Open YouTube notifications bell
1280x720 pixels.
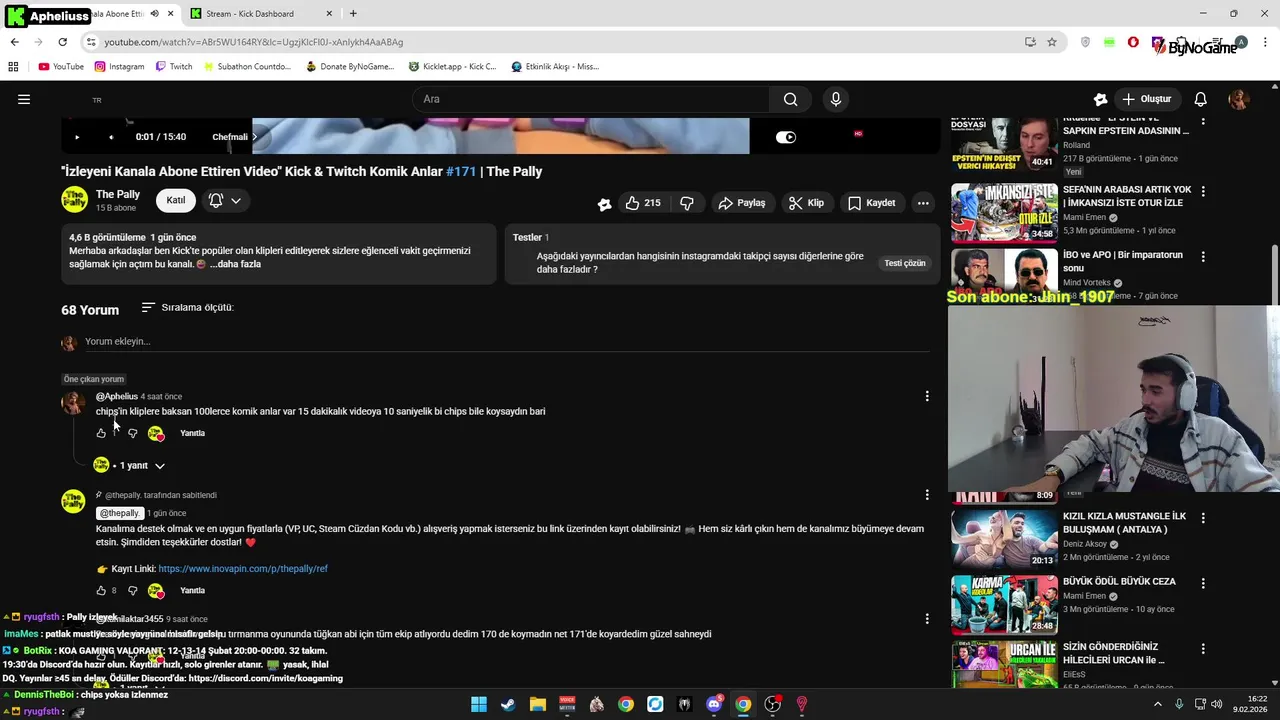coord(1201,99)
